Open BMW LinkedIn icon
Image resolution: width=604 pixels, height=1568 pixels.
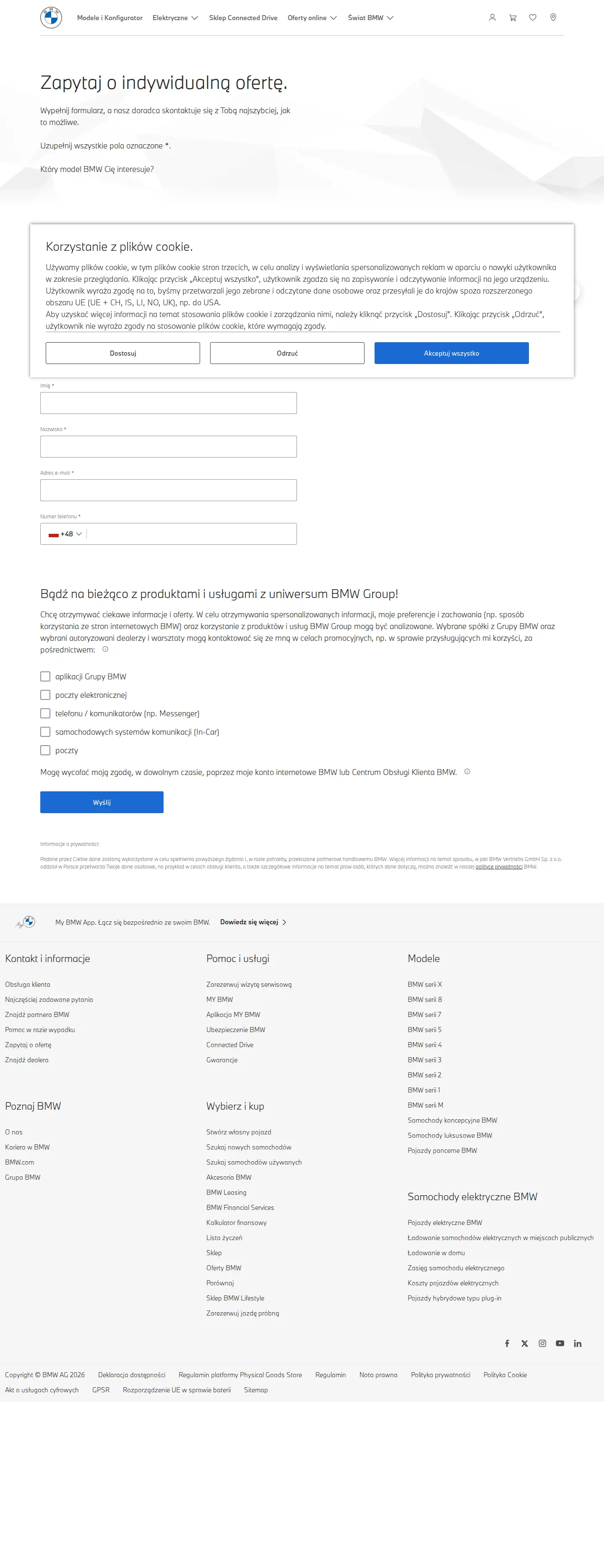577,1343
